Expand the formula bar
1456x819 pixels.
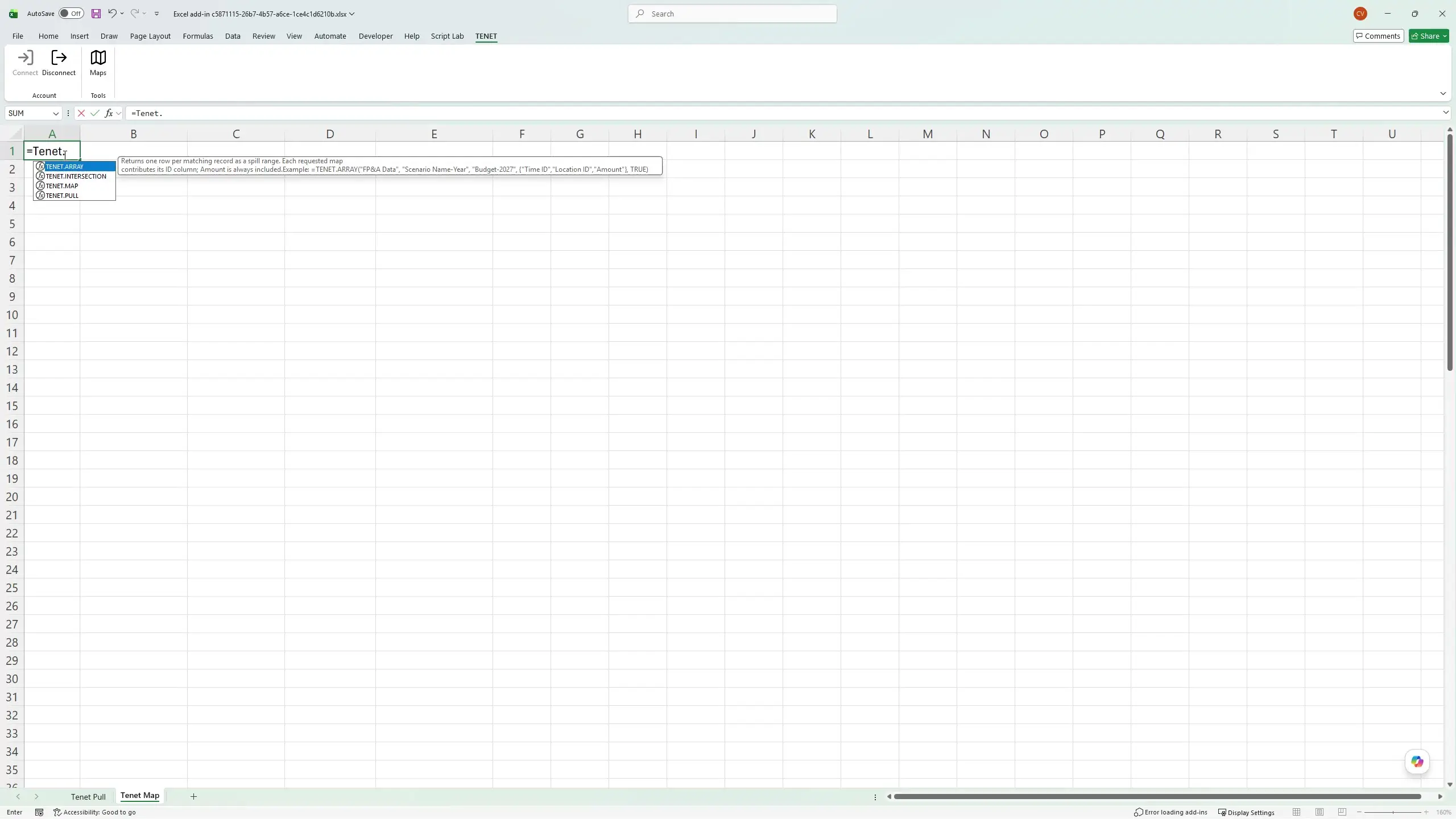pyautogui.click(x=1445, y=113)
